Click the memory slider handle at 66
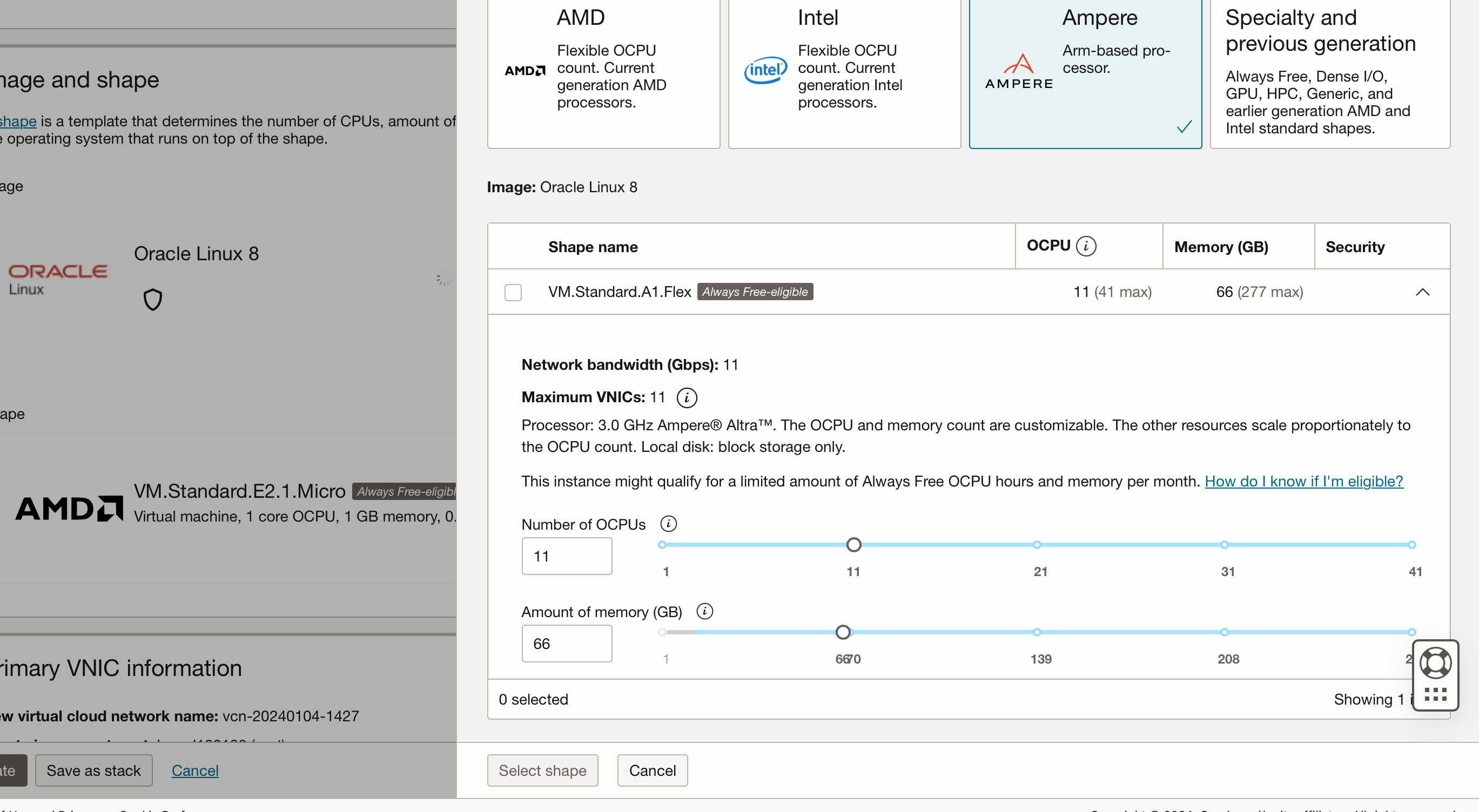The image size is (1479, 812). [x=842, y=632]
